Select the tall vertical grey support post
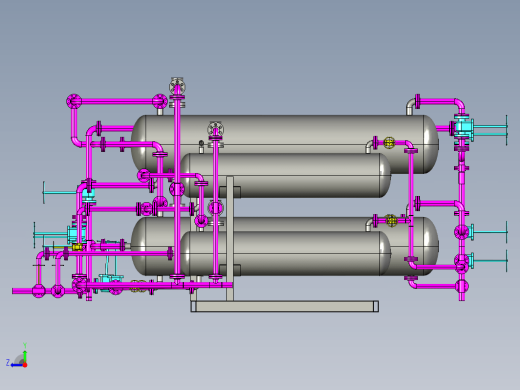Viewport: 520px width, 390px height. pos(230,238)
